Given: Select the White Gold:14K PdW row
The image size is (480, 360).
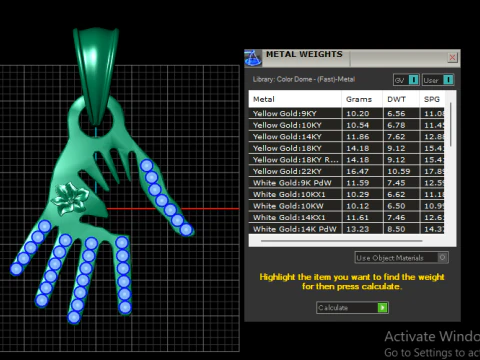Looking at the screenshot, I should pyautogui.click(x=346, y=229).
